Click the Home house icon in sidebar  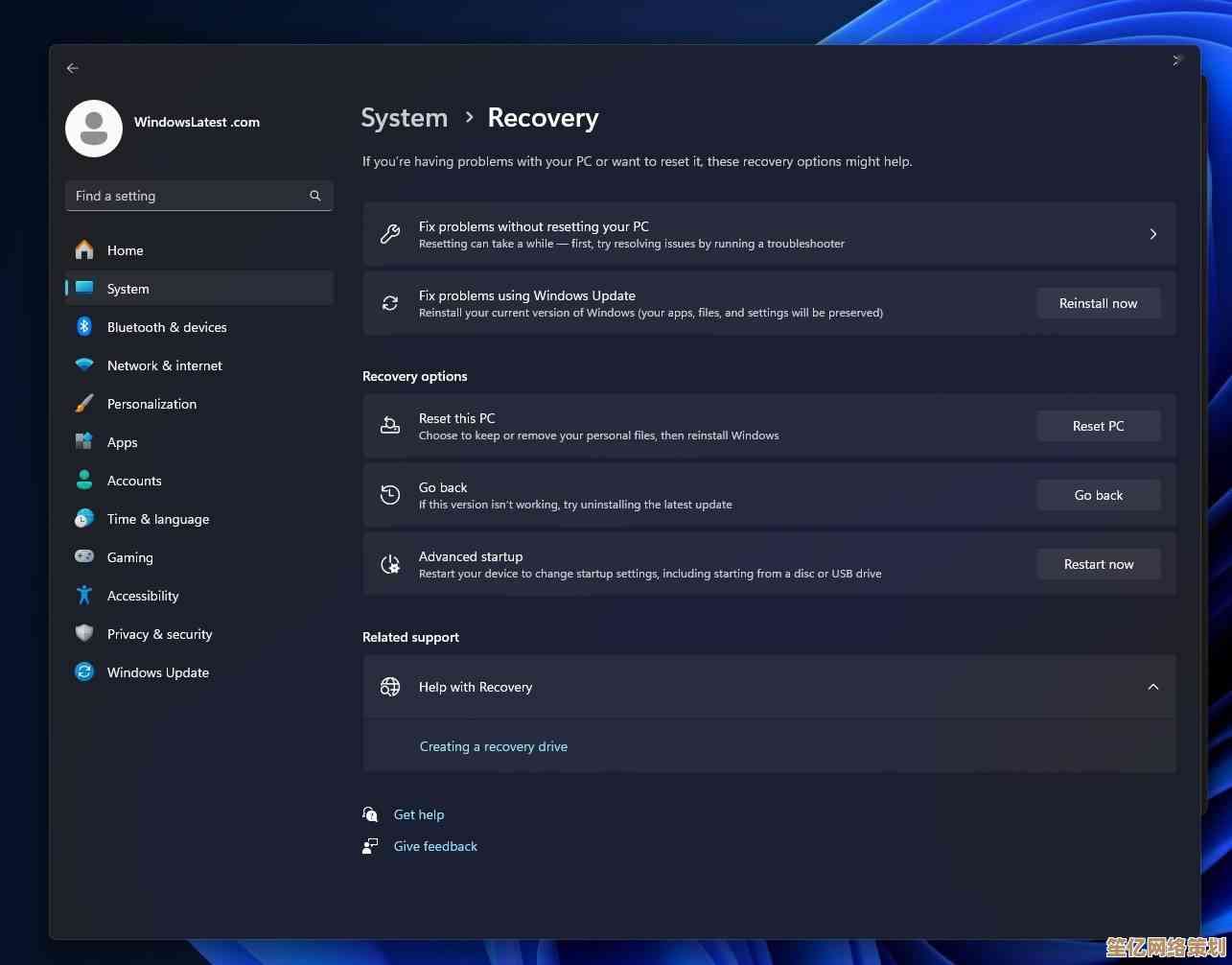click(x=84, y=250)
